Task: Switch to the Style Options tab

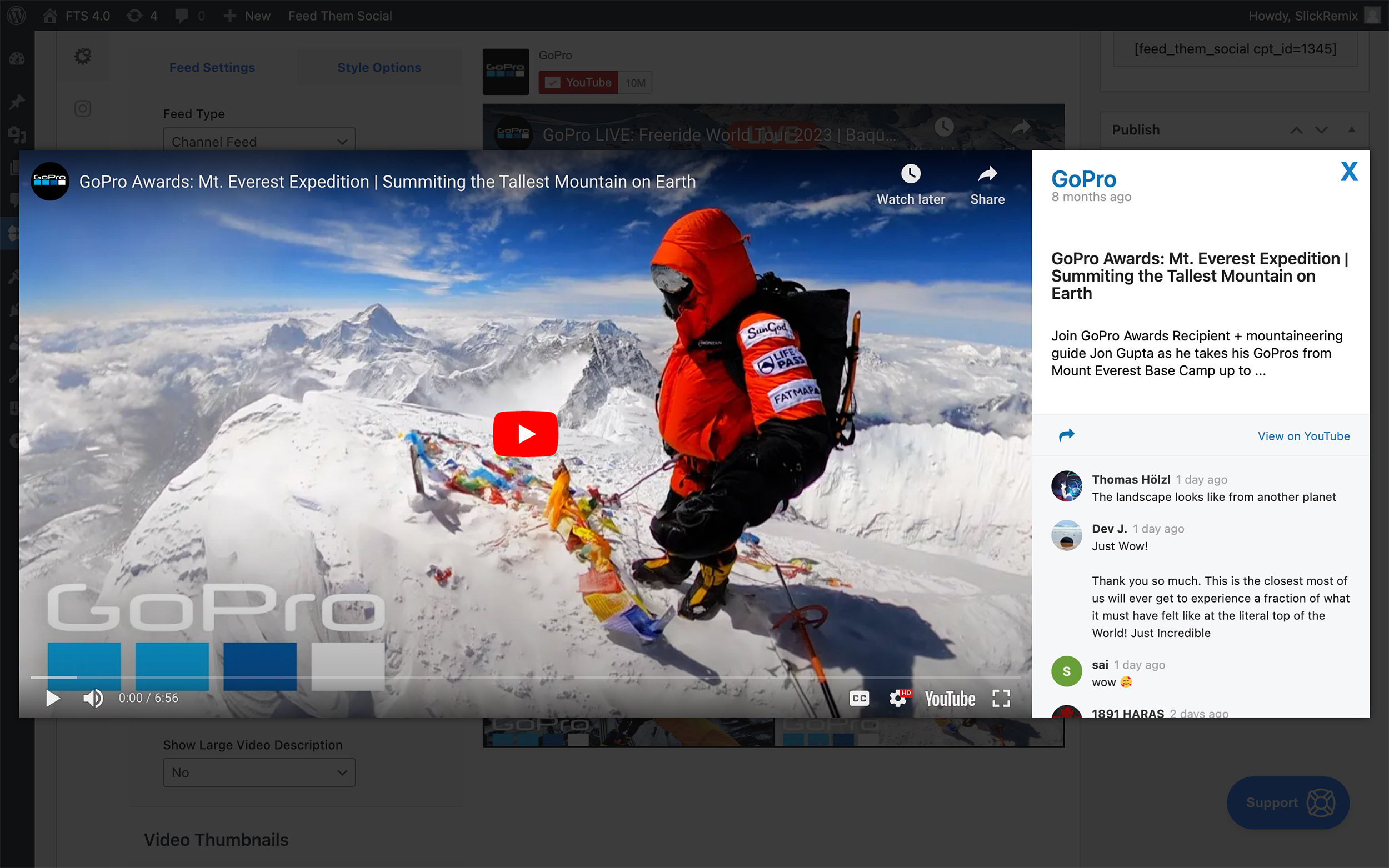Action: tap(379, 67)
